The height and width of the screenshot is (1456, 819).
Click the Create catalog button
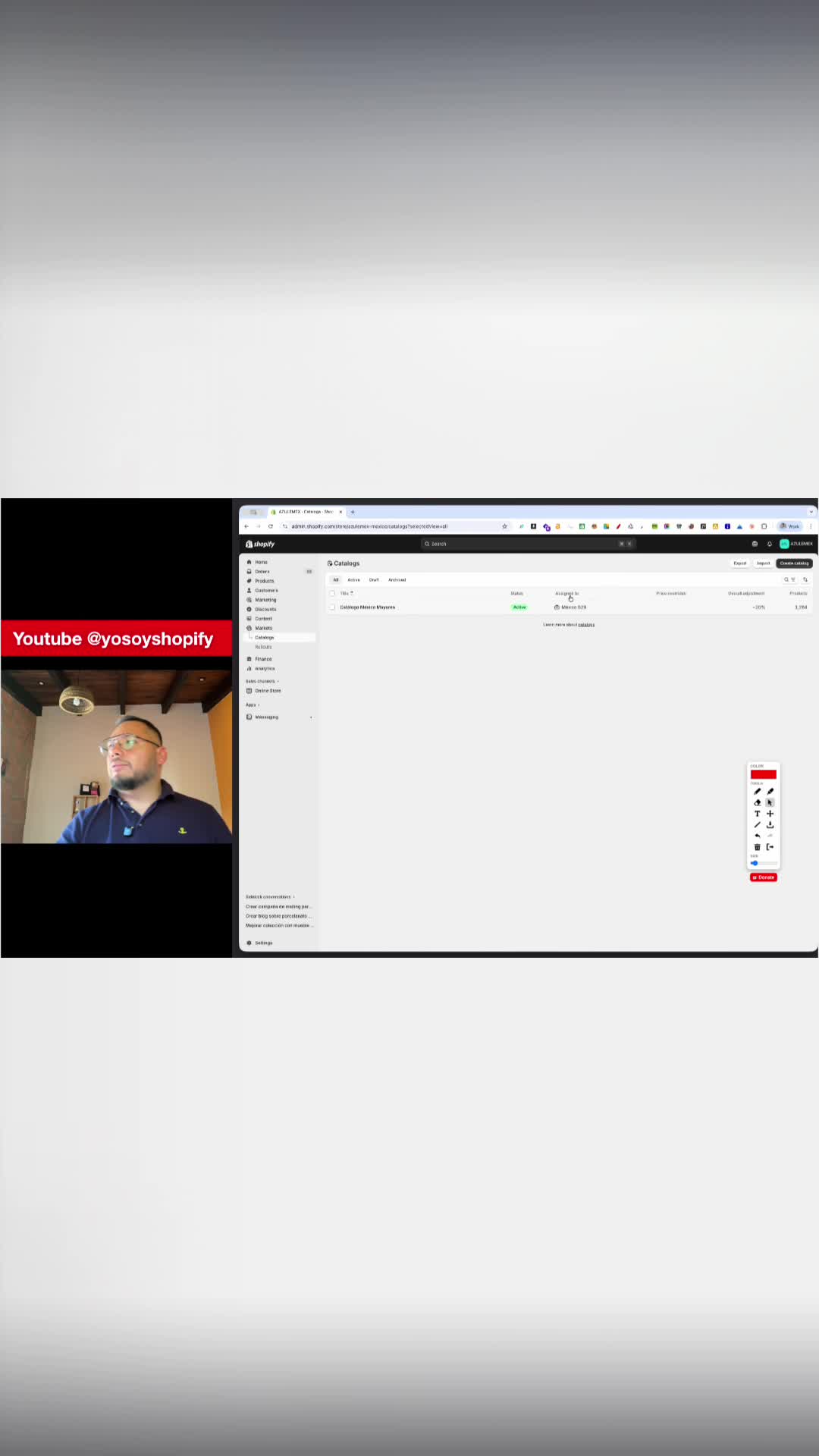click(x=794, y=563)
